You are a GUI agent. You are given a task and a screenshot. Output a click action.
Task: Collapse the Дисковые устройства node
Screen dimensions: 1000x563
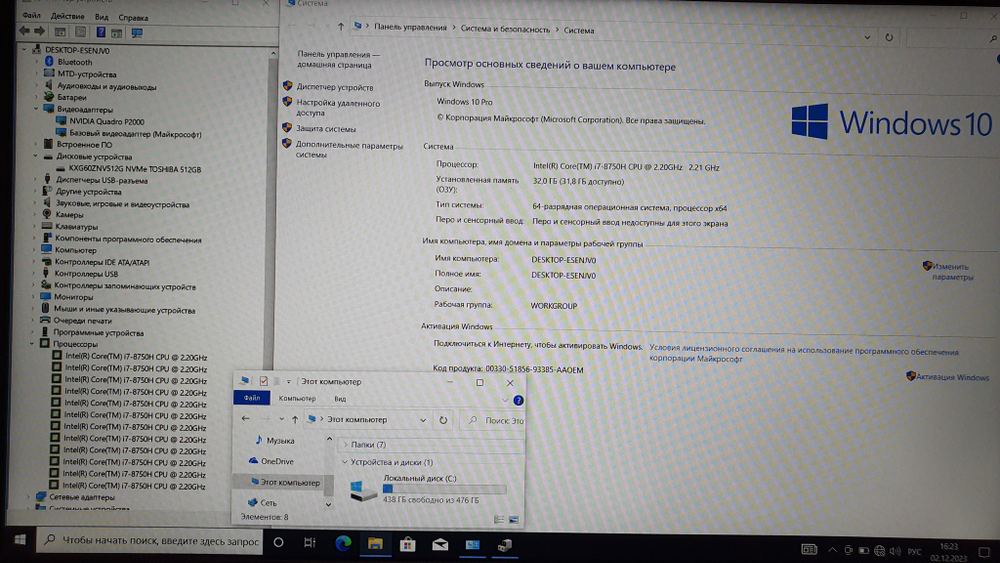click(36, 156)
